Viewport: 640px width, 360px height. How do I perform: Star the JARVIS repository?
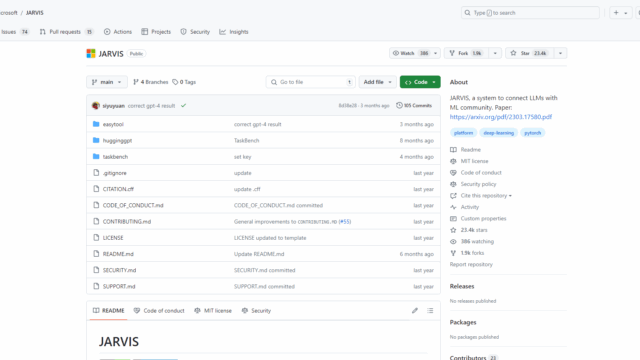[x=529, y=53]
